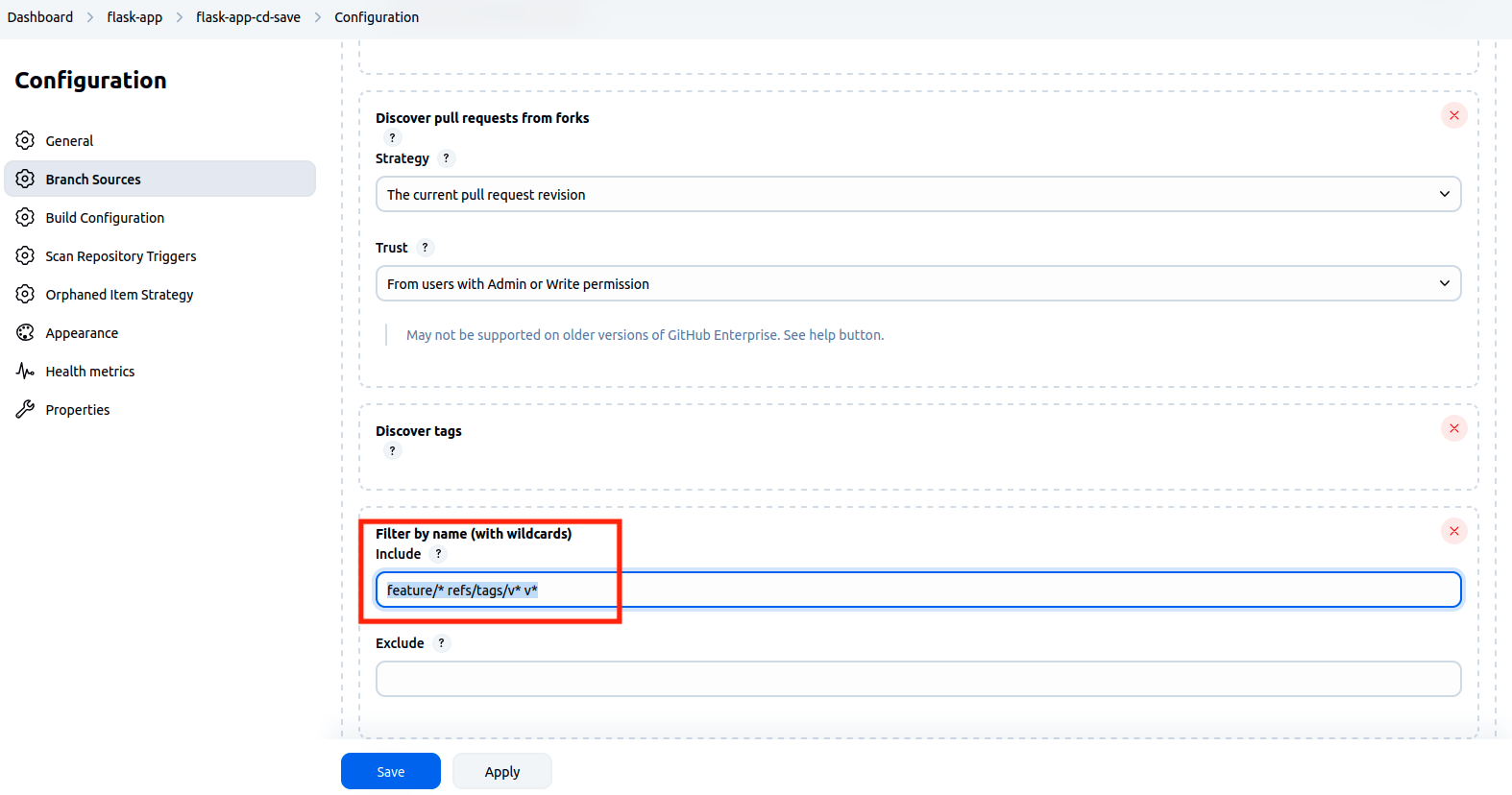Go to Scan Repository Triggers section

pyautogui.click(x=120, y=256)
